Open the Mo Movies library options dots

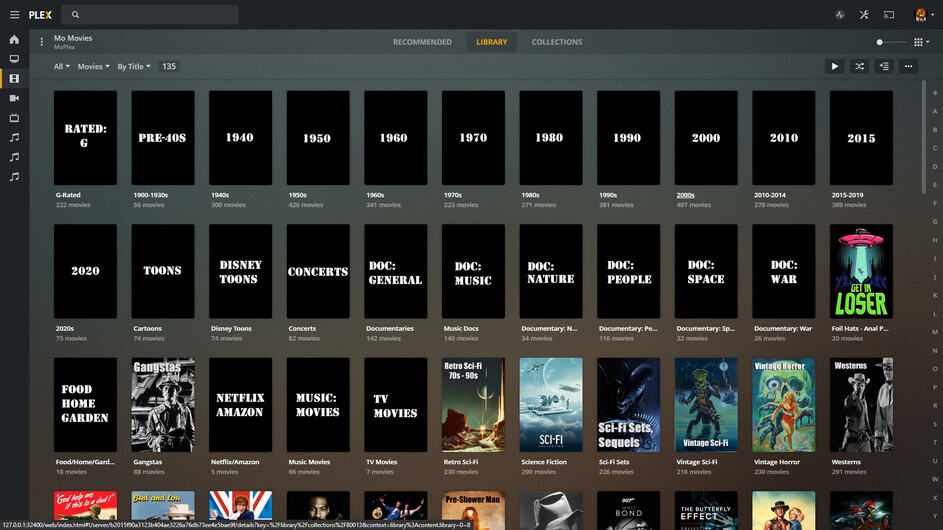tap(41, 42)
